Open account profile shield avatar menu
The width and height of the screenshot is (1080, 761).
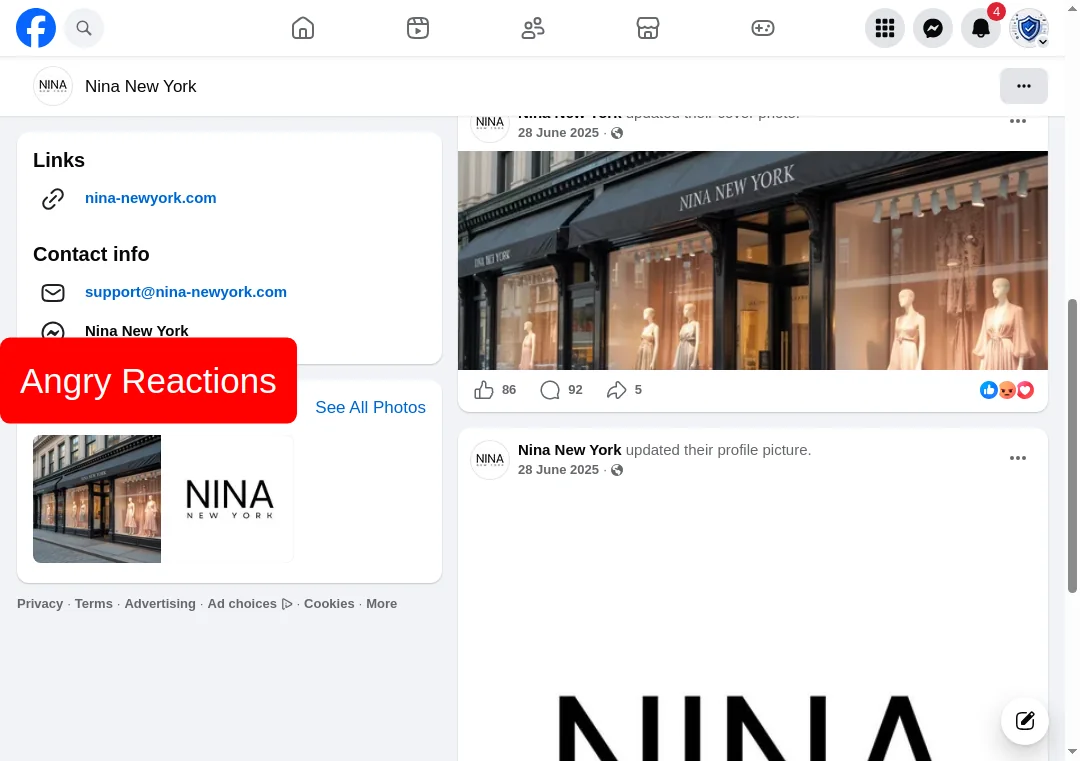[1029, 28]
